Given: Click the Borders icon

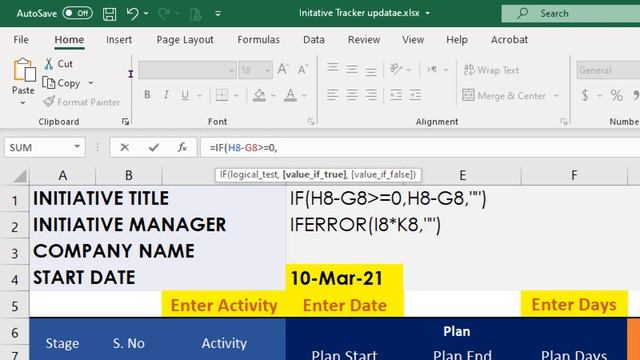Looking at the screenshot, I should click(x=222, y=95).
